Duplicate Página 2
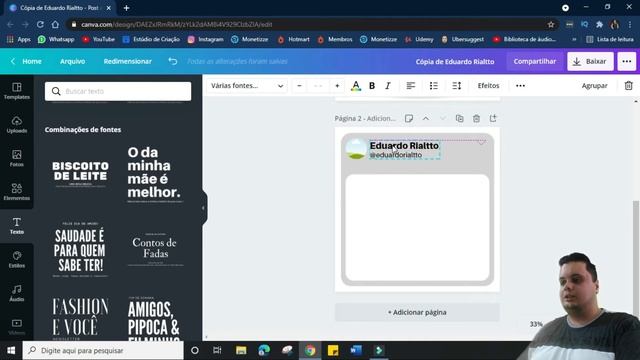The width and height of the screenshot is (640, 360). [x=460, y=118]
